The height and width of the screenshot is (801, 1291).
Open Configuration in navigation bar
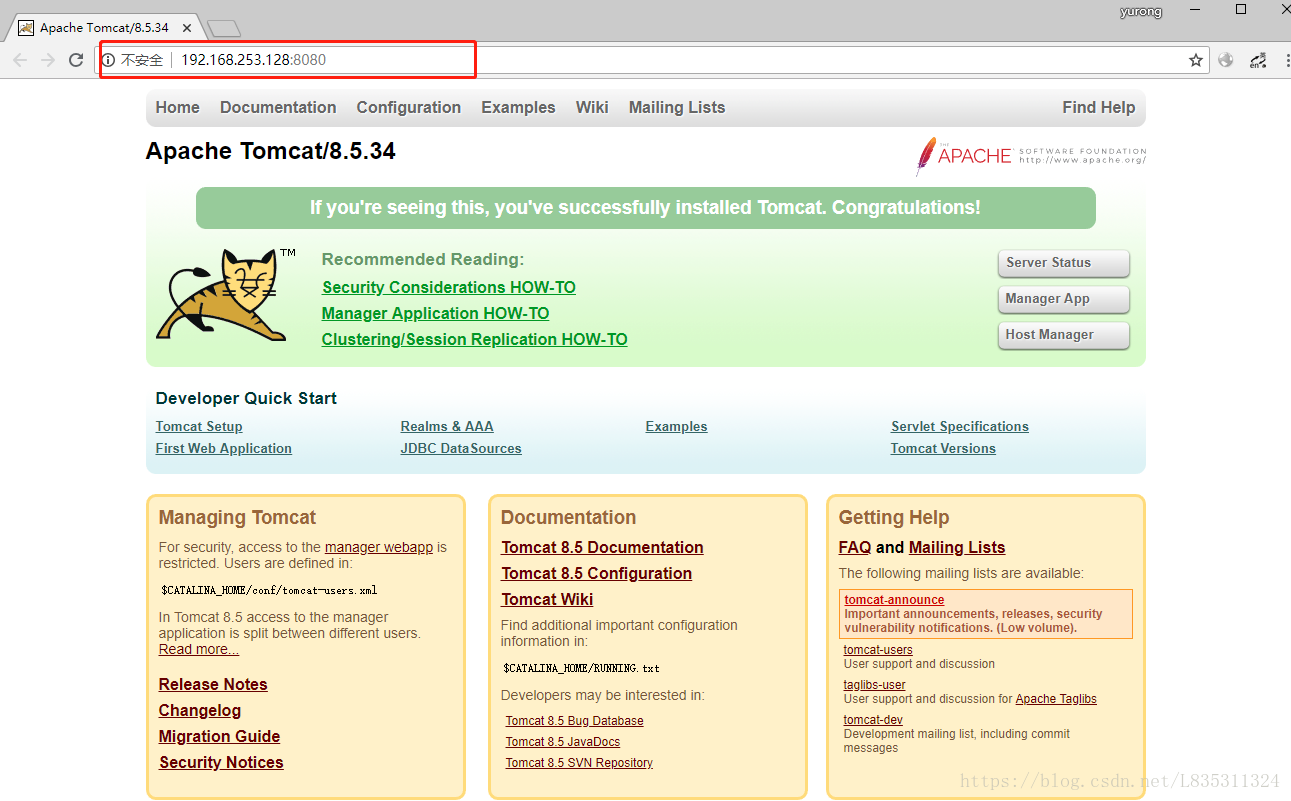tap(409, 108)
